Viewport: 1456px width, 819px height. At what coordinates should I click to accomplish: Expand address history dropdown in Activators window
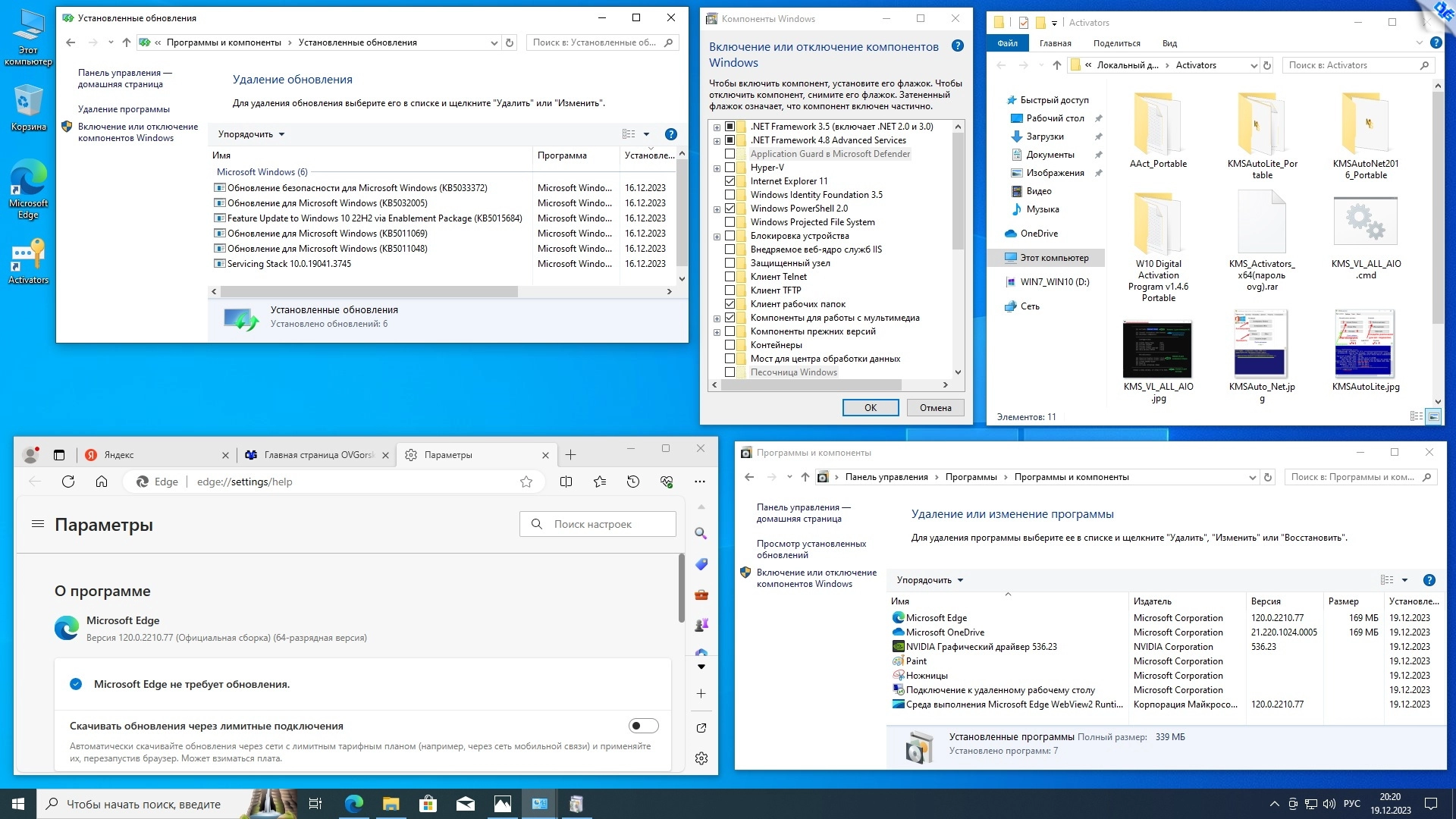[x=1253, y=65]
